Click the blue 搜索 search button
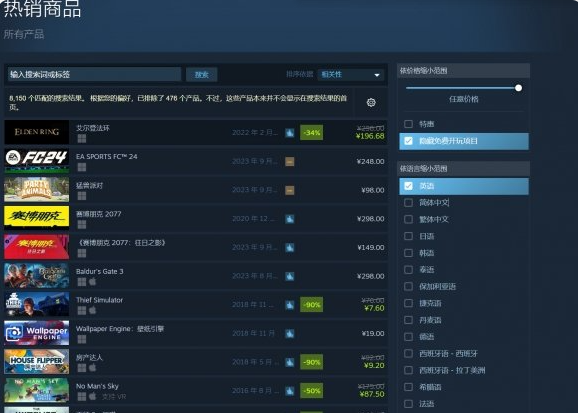 tap(201, 74)
